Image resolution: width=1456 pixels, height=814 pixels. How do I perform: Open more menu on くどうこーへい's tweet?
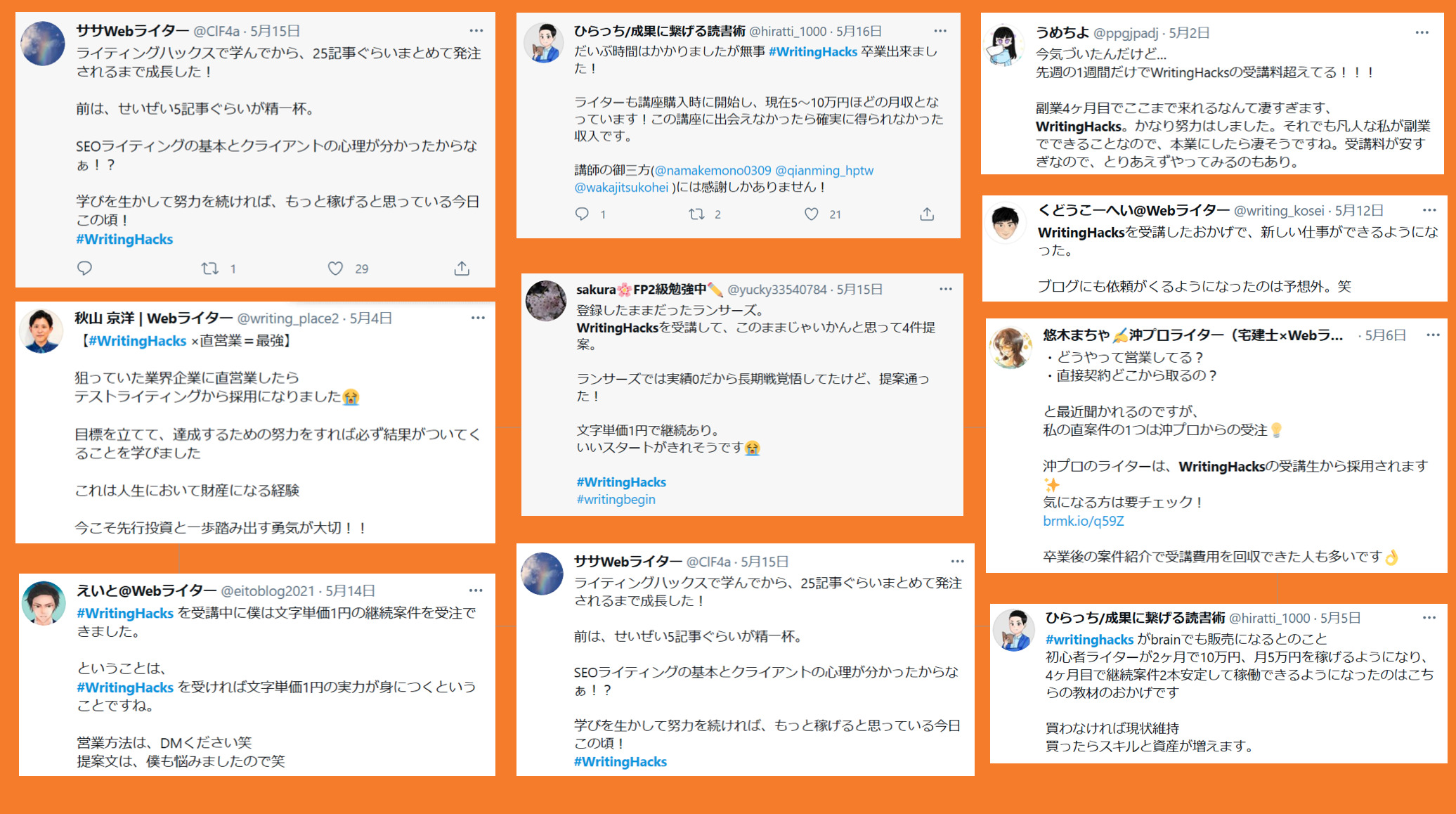(1429, 210)
